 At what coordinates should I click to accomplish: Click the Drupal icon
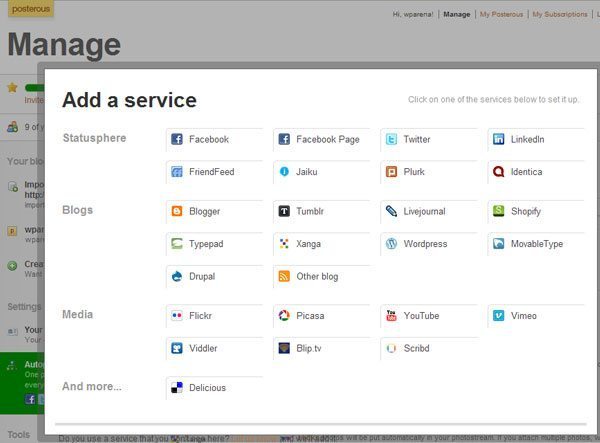pos(177,276)
